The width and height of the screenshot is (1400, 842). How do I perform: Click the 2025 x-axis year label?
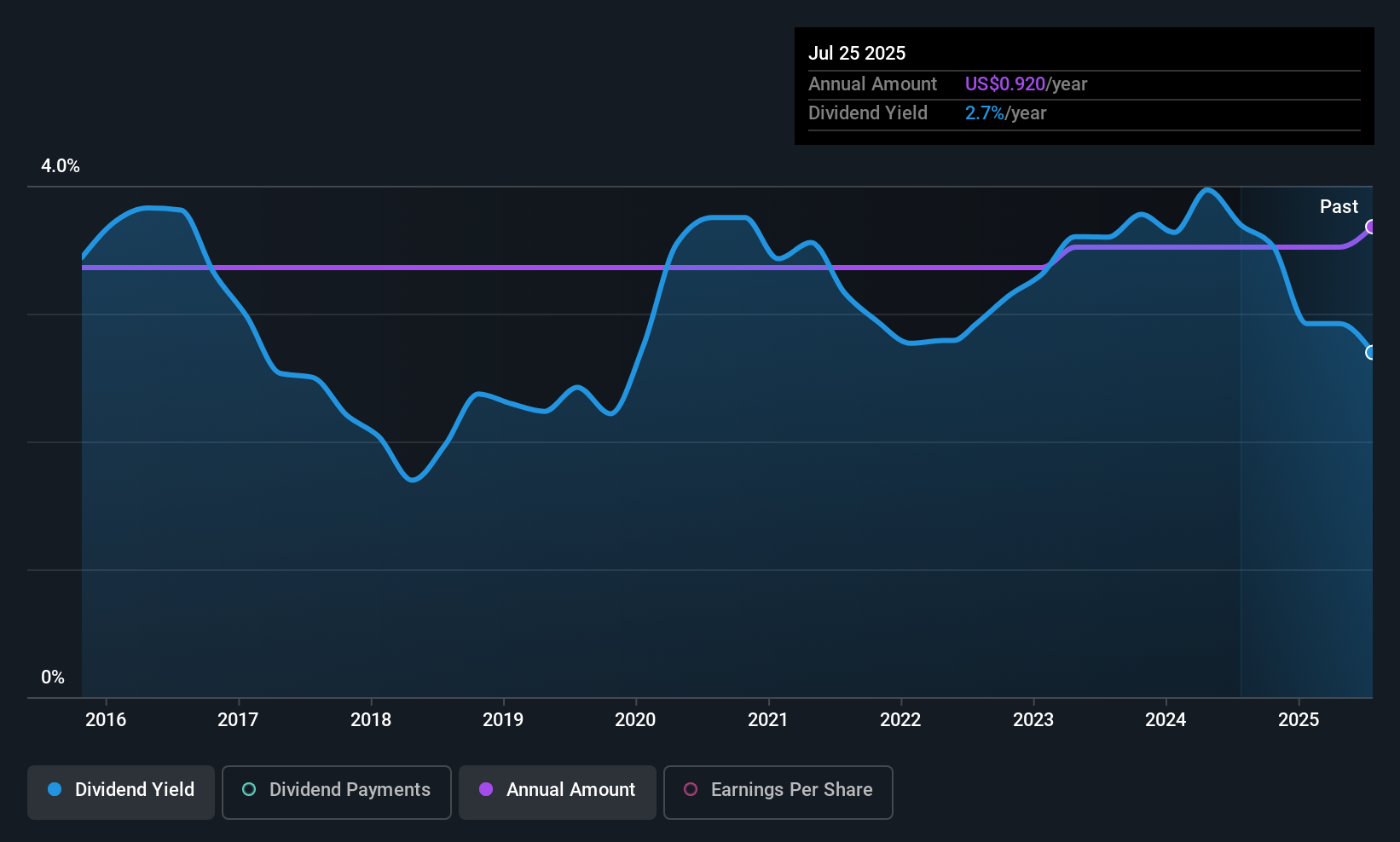point(1299,719)
